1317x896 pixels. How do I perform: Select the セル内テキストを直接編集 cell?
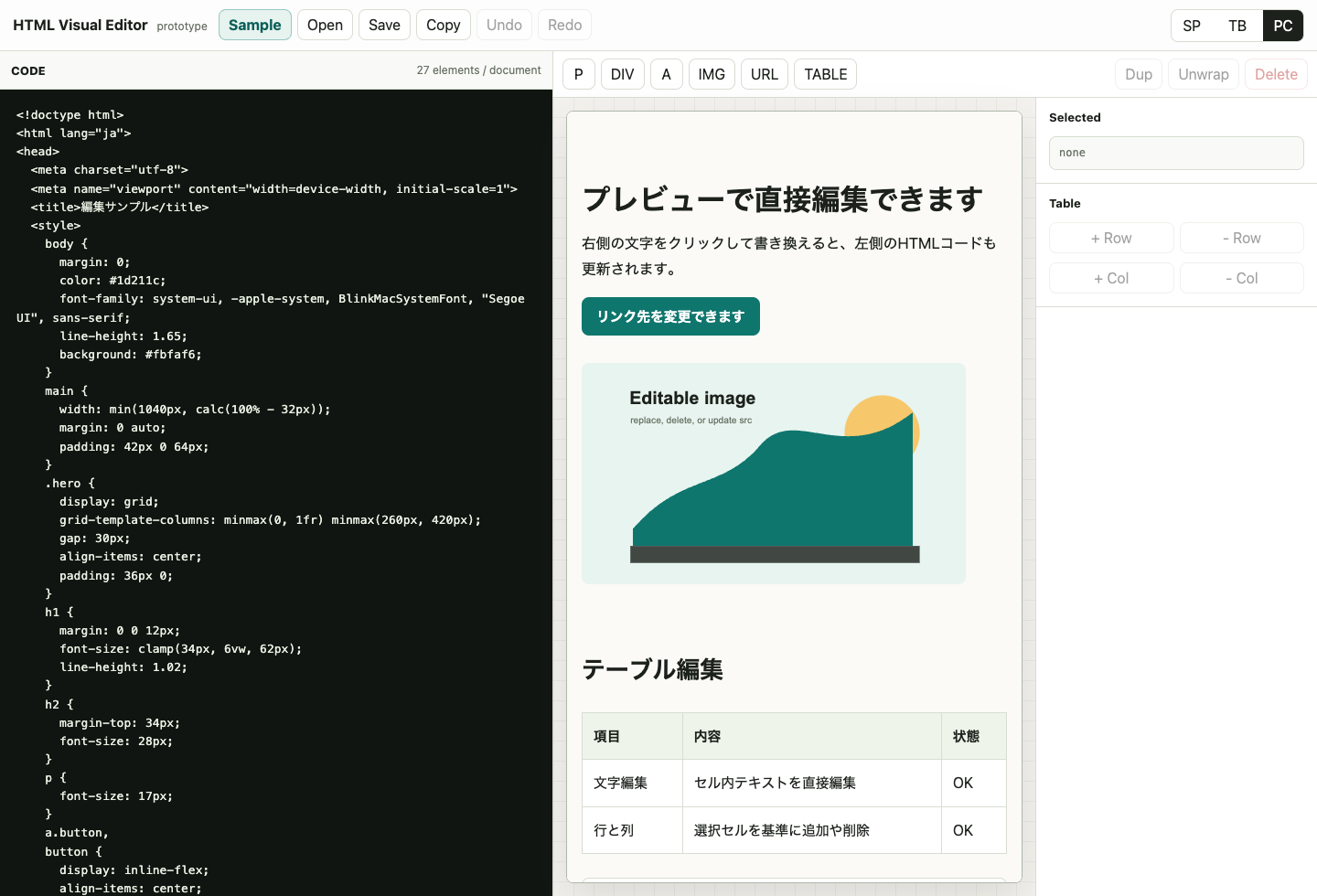coord(812,784)
